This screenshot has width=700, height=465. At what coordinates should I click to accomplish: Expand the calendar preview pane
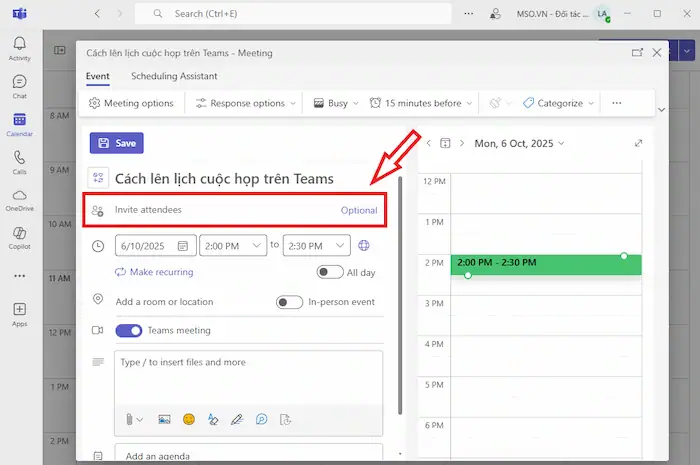tap(638, 143)
